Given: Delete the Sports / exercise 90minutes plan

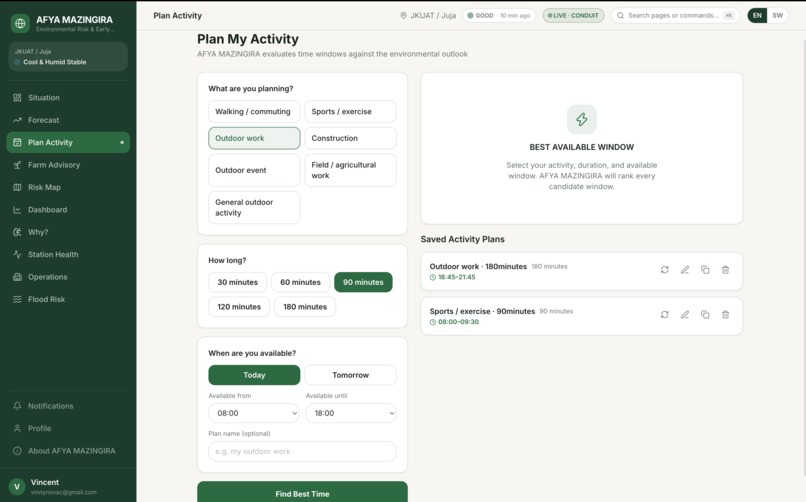Looking at the screenshot, I should tap(725, 314).
